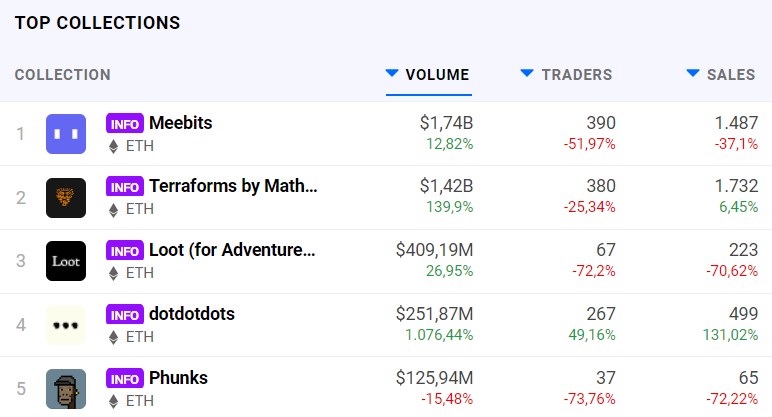Click the ETH icon under Meebits
Image resolution: width=772 pixels, height=417 pixels.
(113, 146)
